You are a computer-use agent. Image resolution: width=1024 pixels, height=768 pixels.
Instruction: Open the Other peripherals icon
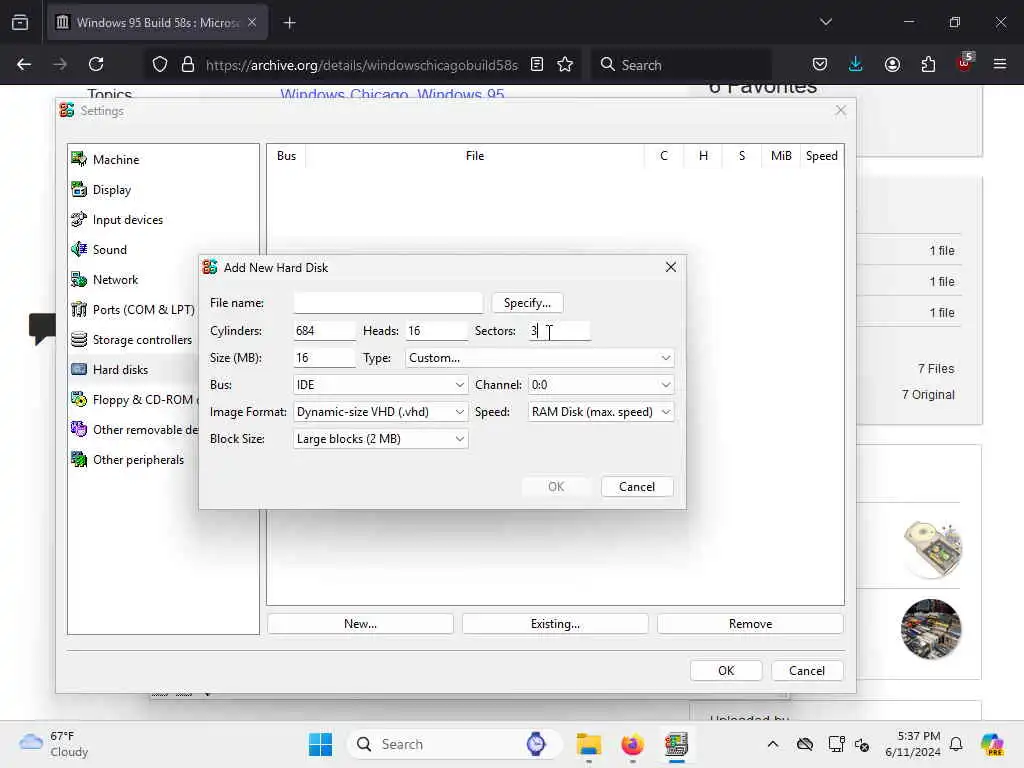pos(79,460)
